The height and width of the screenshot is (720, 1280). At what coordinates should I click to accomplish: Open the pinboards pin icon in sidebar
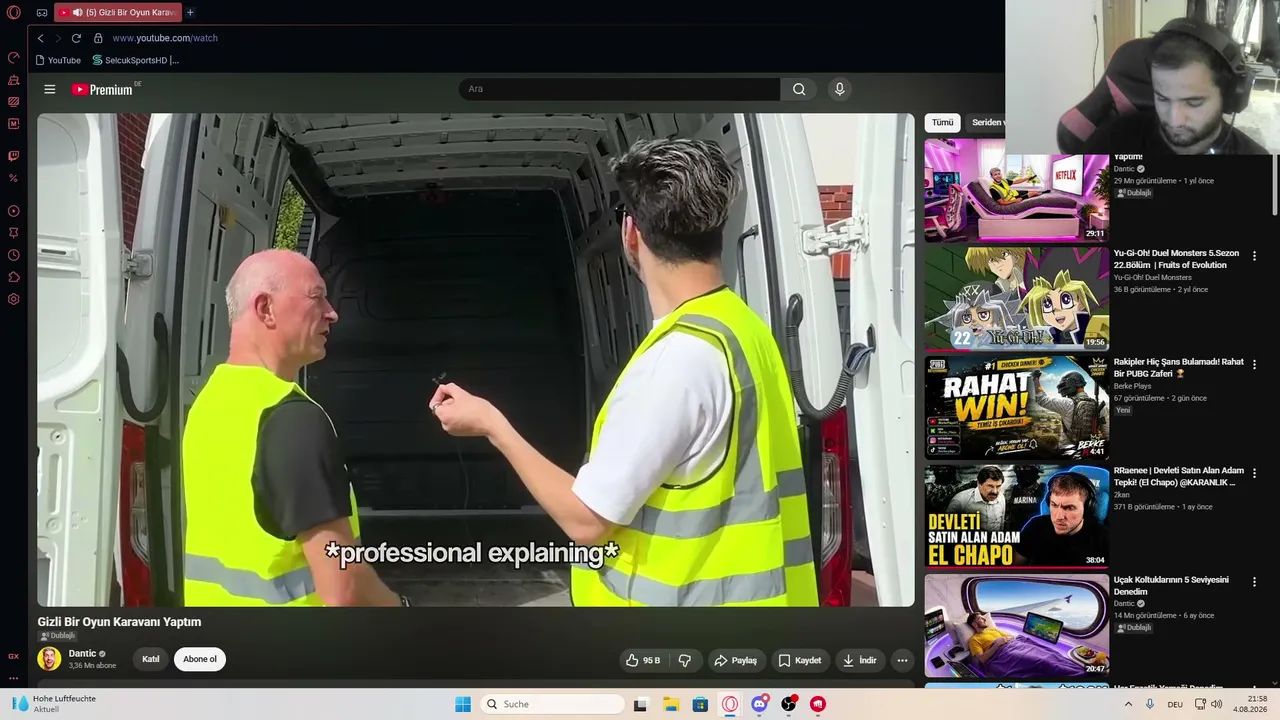(x=14, y=233)
